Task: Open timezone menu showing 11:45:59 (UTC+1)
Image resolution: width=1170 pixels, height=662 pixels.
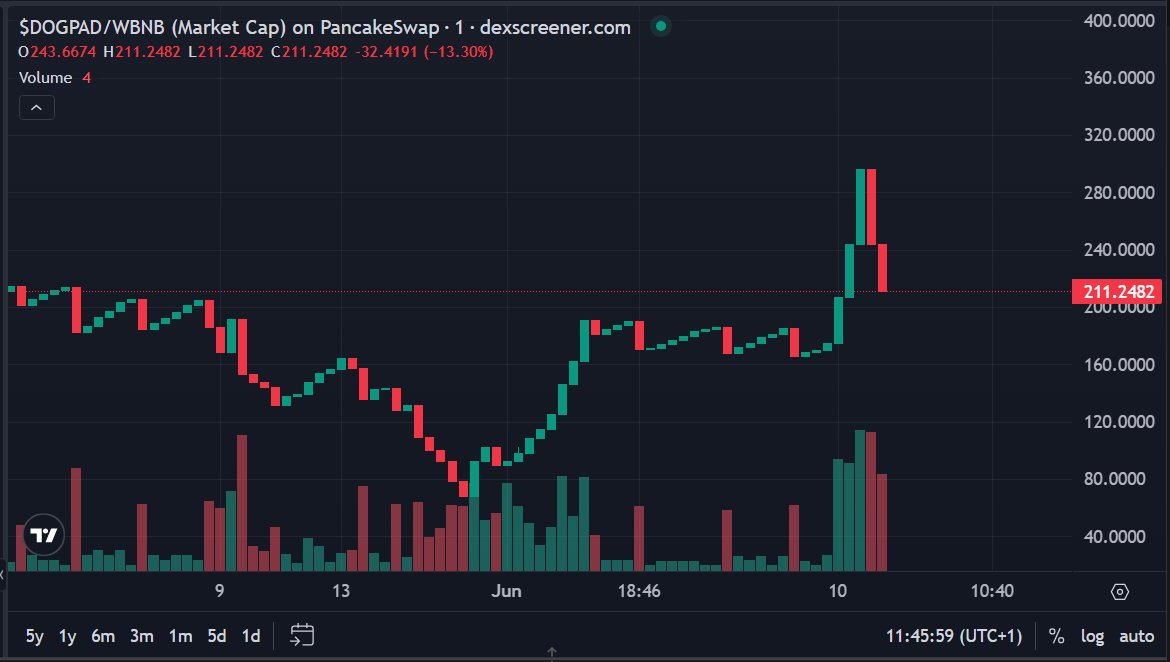Action: point(954,636)
